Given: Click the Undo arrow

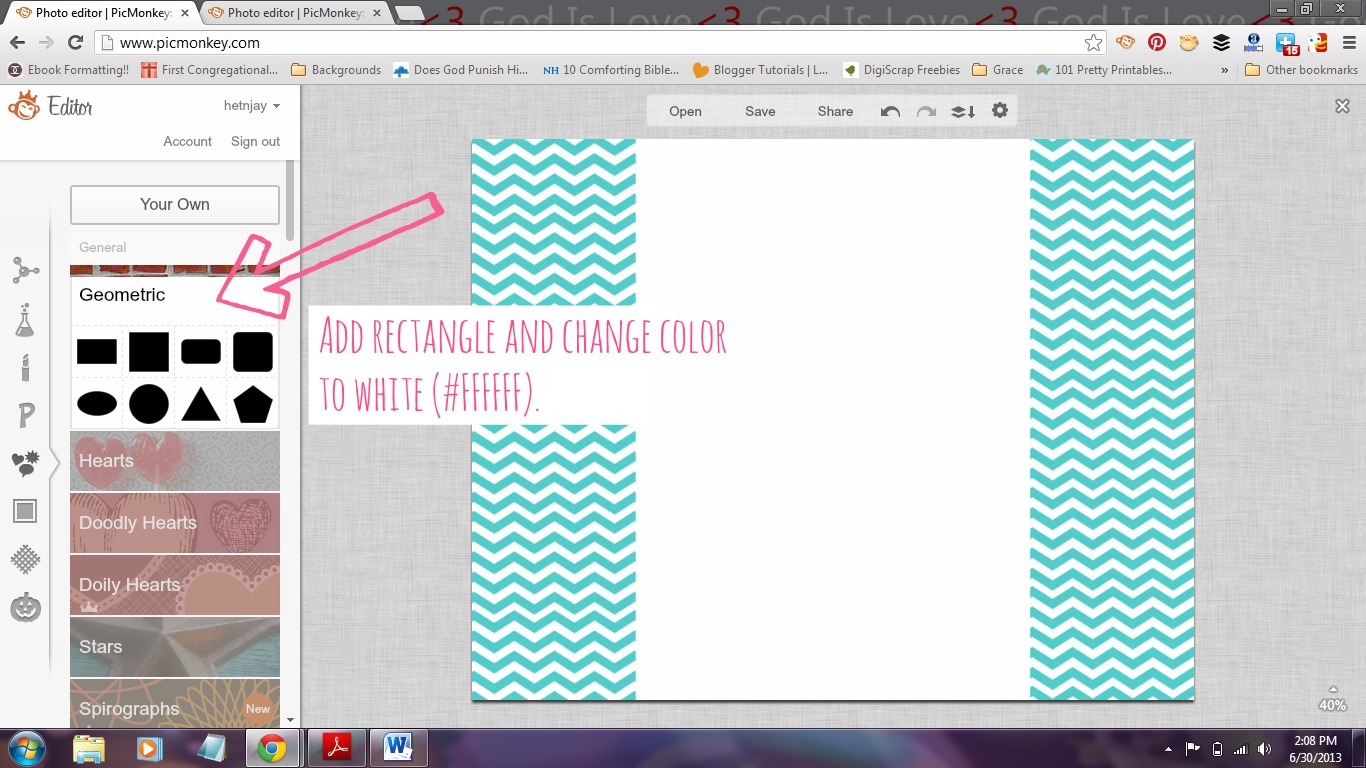Looking at the screenshot, I should tap(889, 111).
